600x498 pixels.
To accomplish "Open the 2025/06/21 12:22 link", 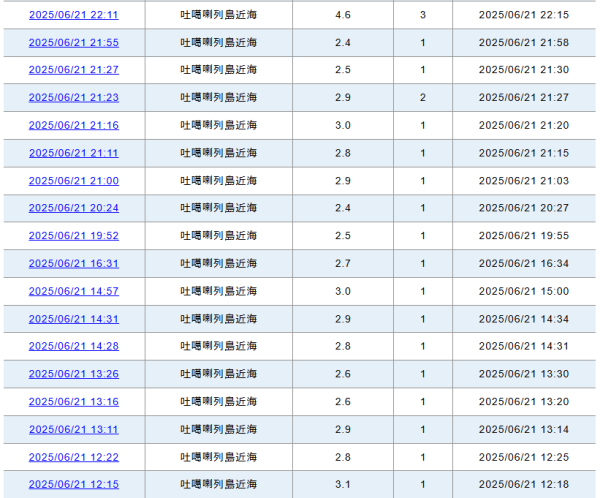I will tap(73, 457).
